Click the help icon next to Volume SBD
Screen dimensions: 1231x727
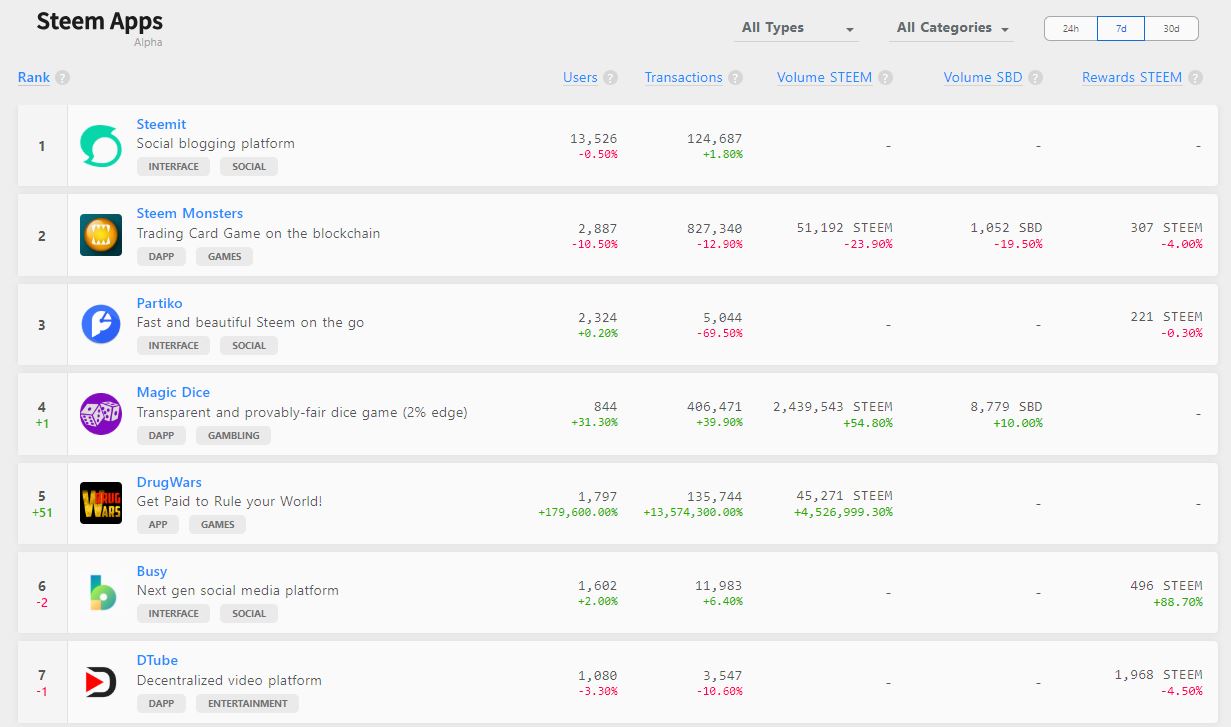[x=1035, y=78]
